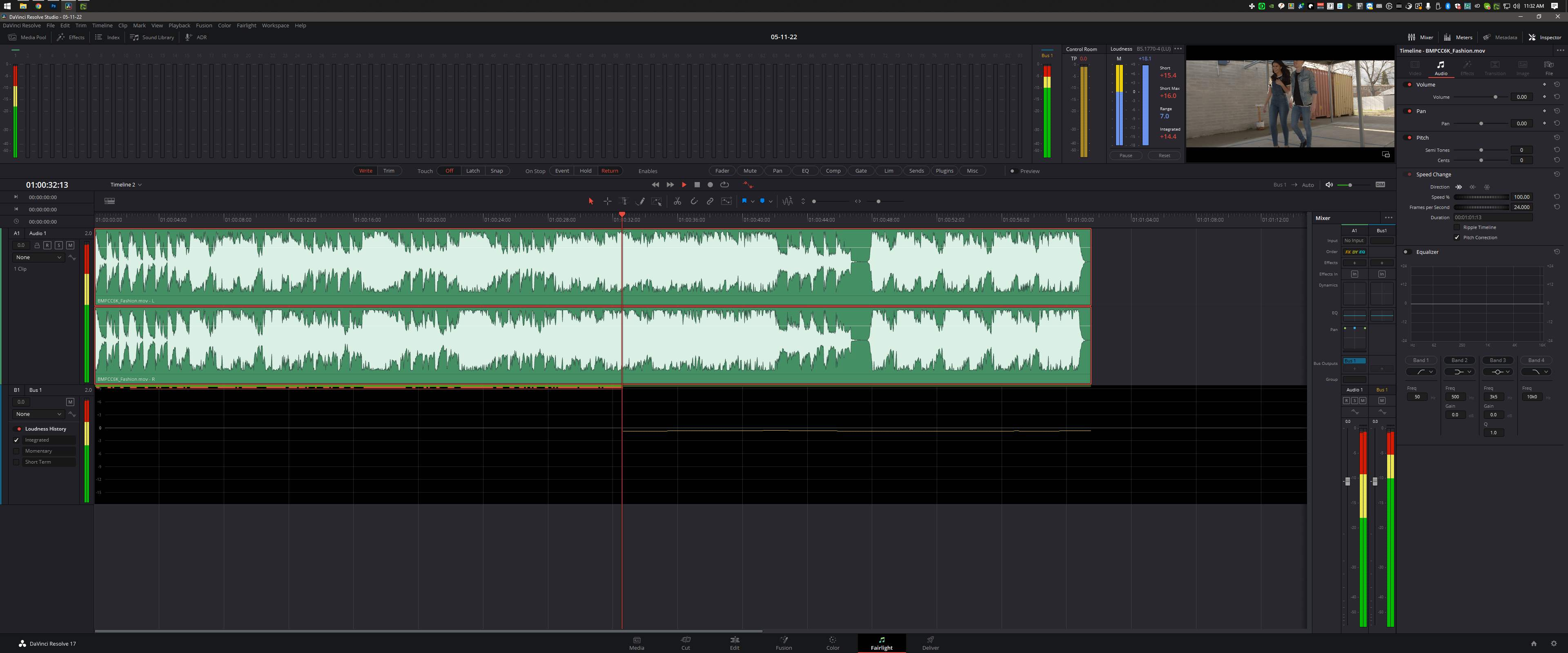1568x653 pixels.
Task: Click the record button in transport
Action: (x=710, y=184)
